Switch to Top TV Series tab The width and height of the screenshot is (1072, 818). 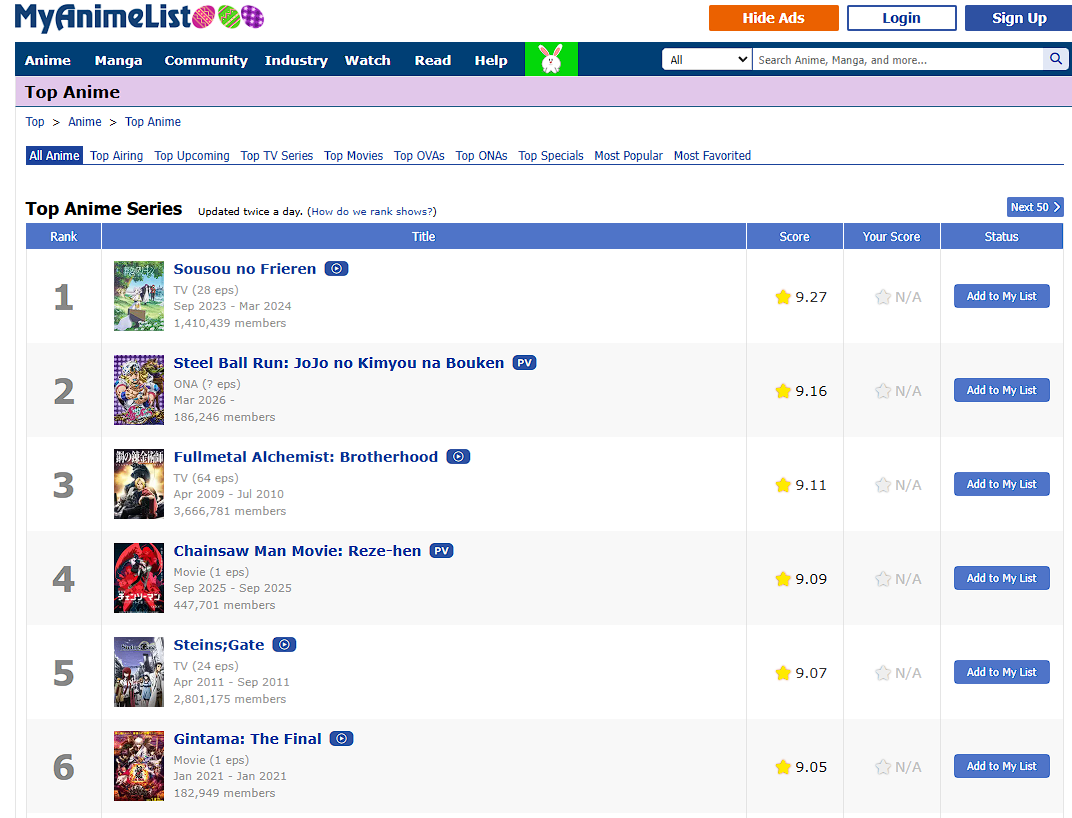(x=277, y=155)
